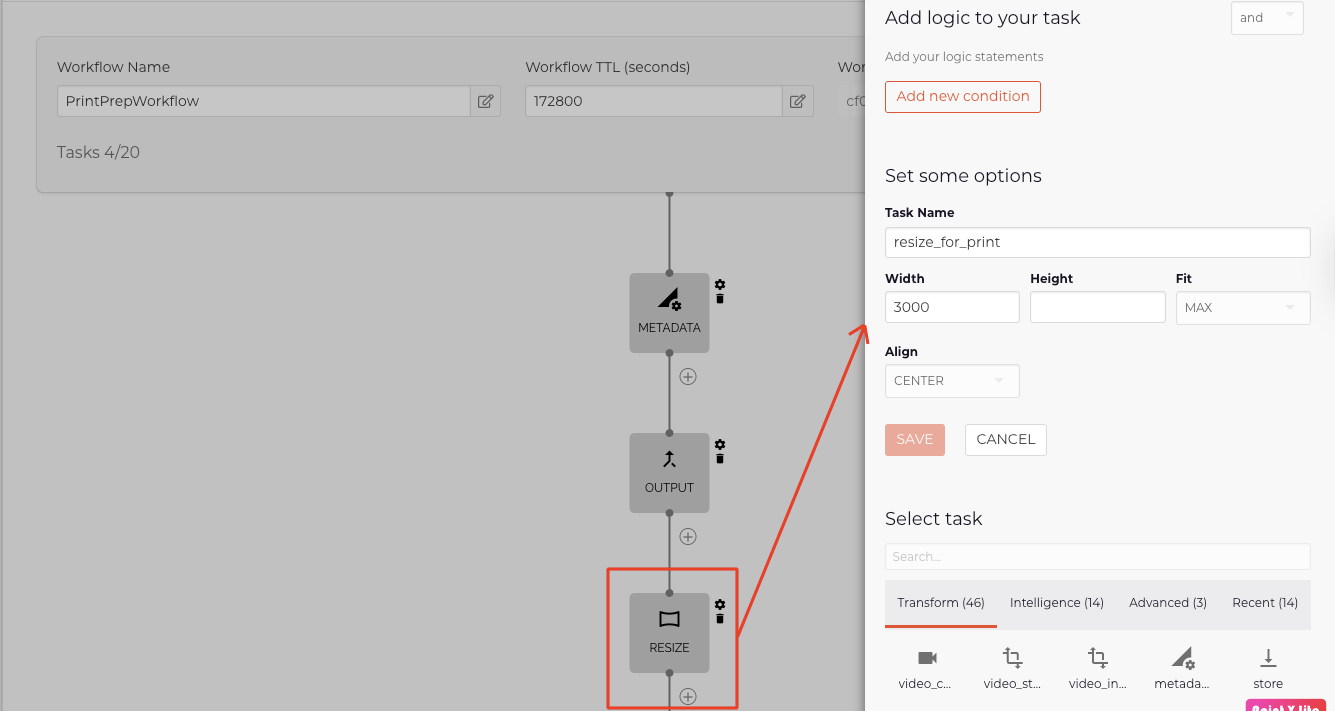Open the Align dropdown showing CENTER
The height and width of the screenshot is (711, 1335).
click(951, 381)
